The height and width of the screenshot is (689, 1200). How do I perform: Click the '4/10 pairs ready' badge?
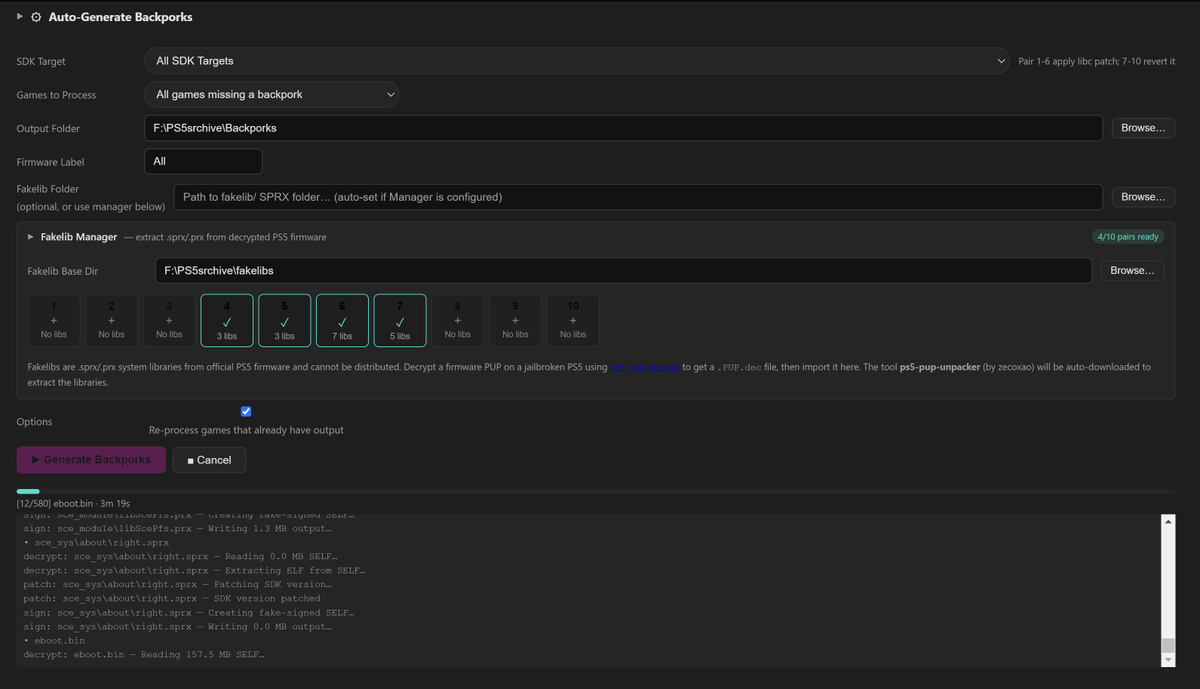tap(1128, 237)
